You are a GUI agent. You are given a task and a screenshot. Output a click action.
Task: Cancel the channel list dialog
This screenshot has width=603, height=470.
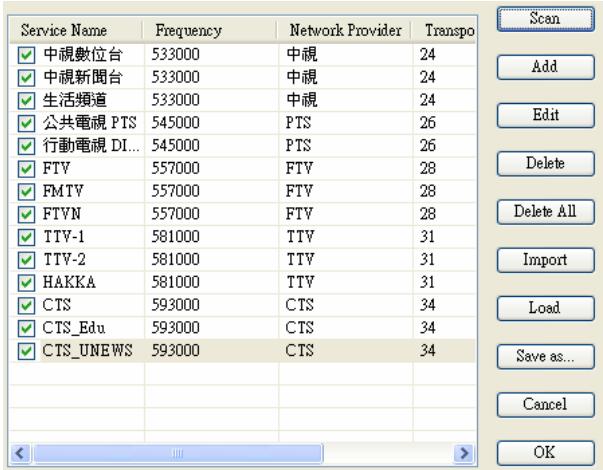545,405
